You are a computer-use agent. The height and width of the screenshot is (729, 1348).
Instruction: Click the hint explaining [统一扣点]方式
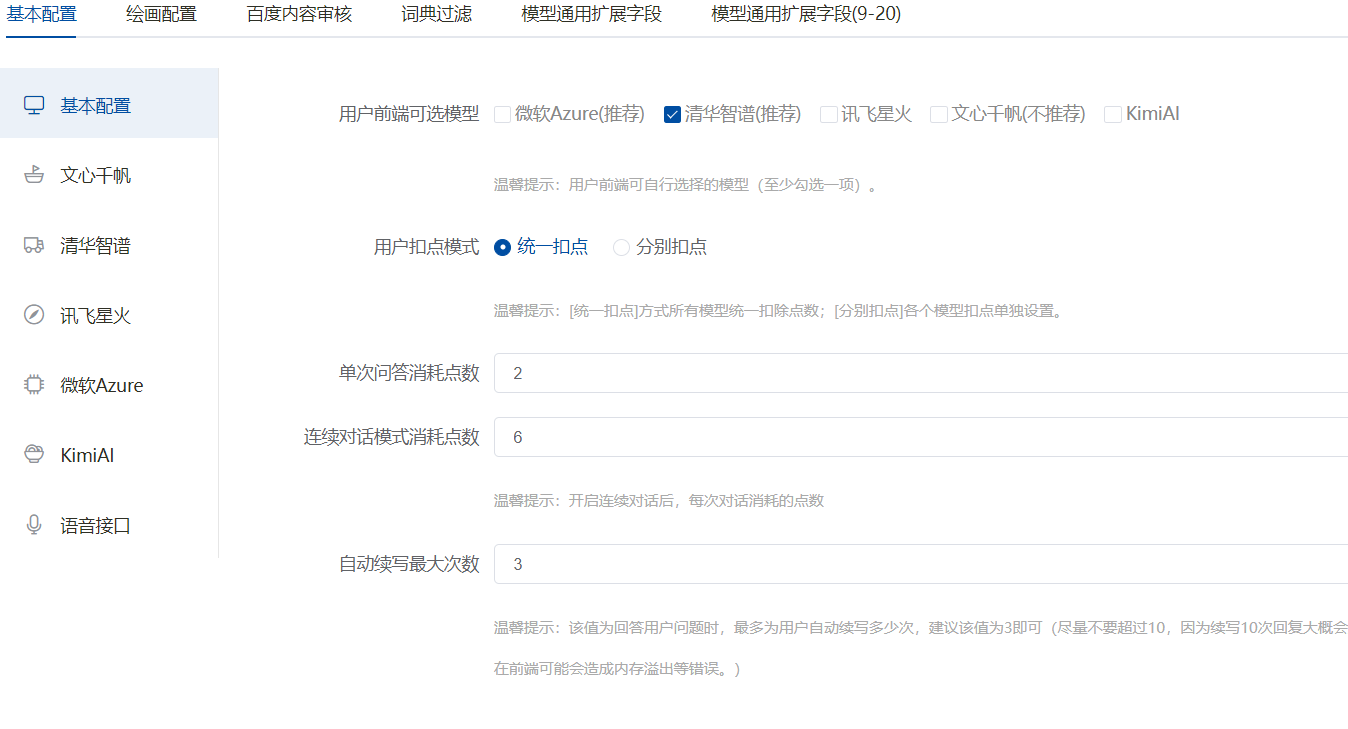[x=781, y=311]
